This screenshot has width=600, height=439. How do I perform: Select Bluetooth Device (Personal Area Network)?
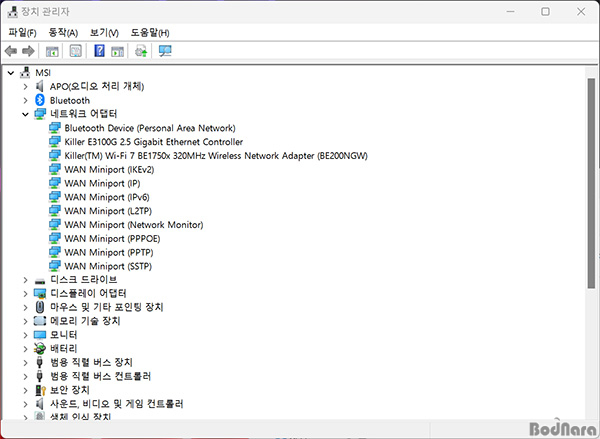(149, 128)
